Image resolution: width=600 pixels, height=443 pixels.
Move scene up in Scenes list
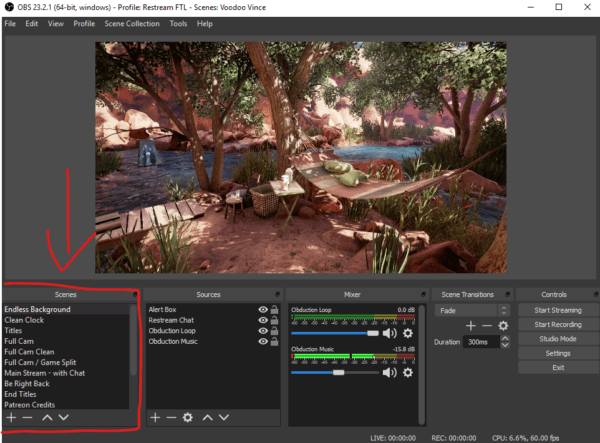click(x=47, y=417)
